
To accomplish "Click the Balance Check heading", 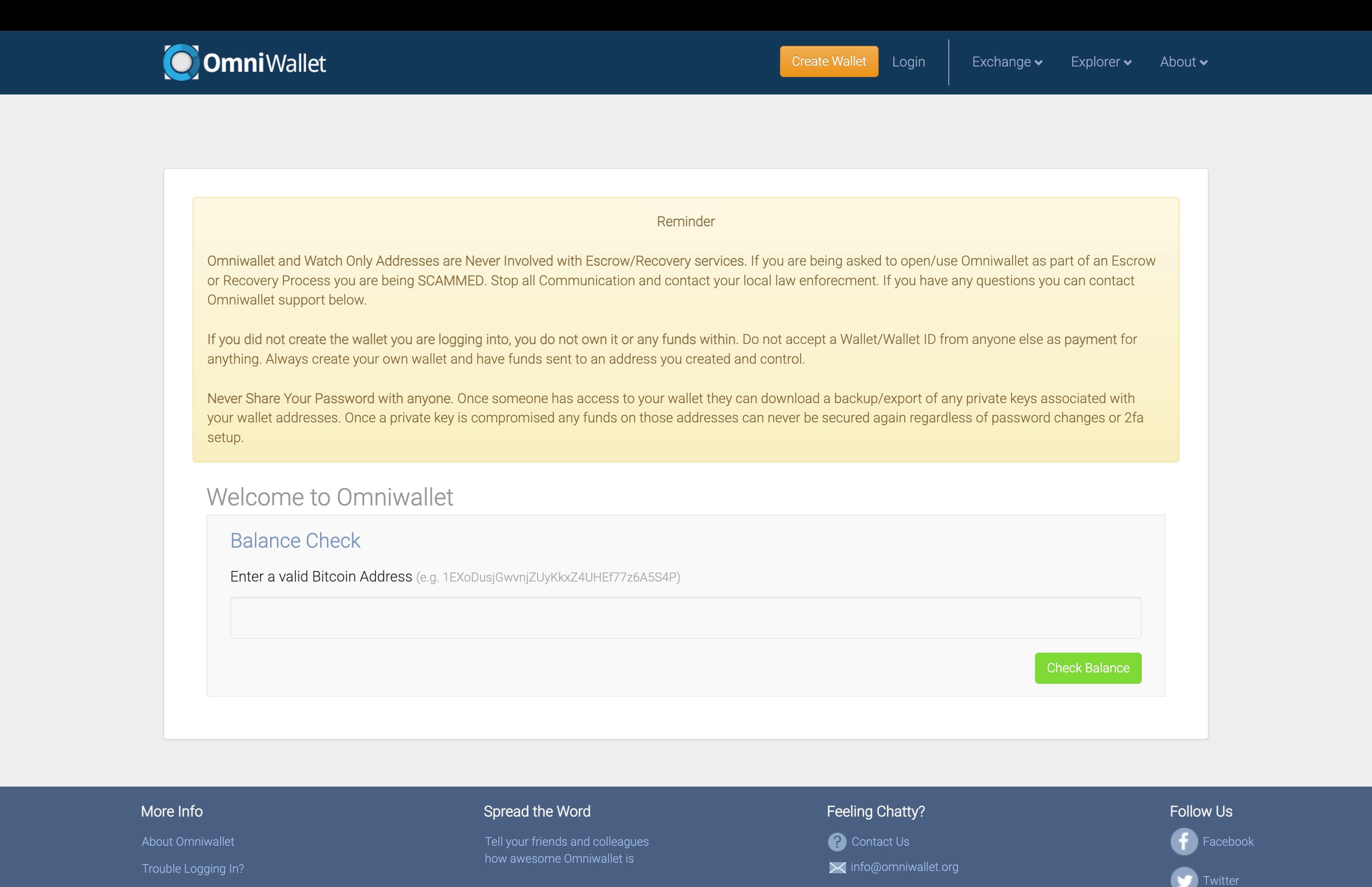I will 295,540.
